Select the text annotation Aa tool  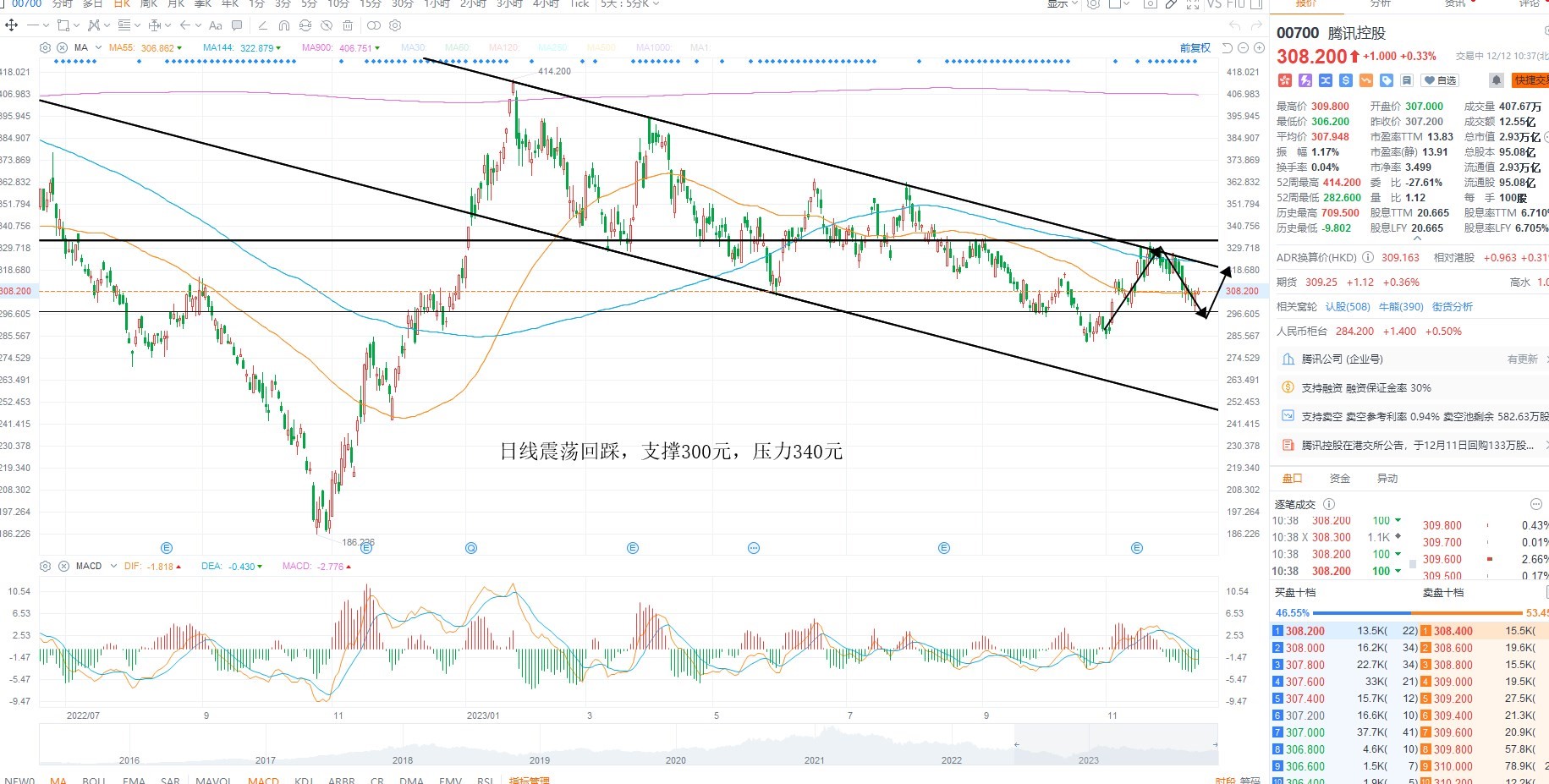tap(216, 25)
